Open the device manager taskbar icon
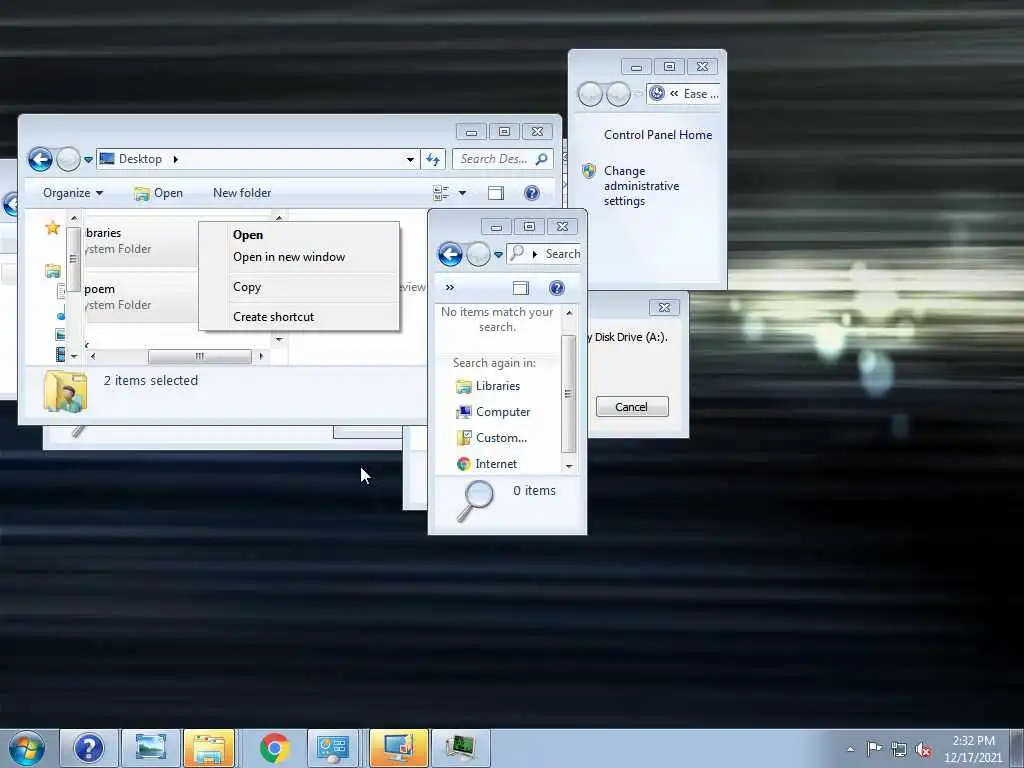The height and width of the screenshot is (768, 1024). 460,748
